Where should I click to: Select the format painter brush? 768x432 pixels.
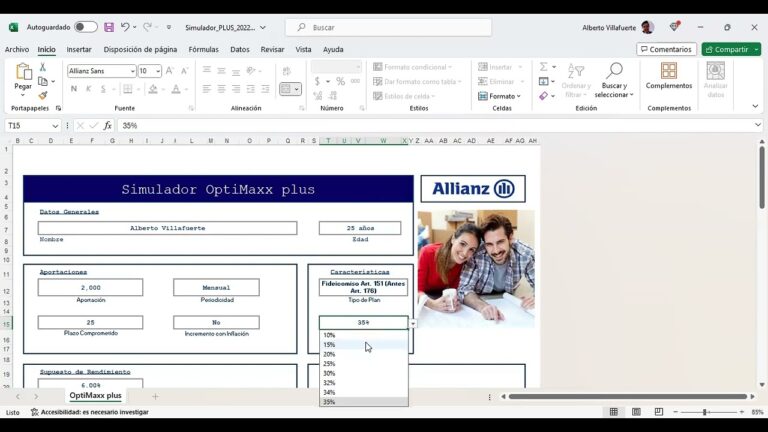(43, 96)
